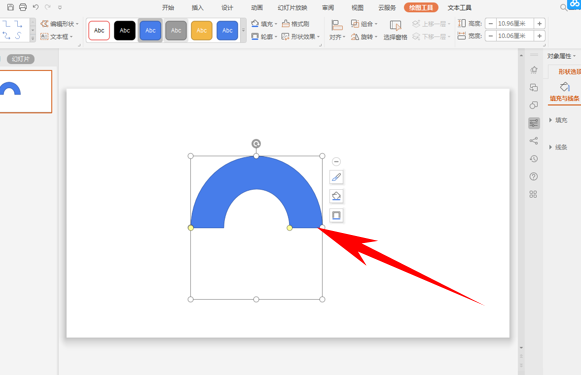The width and height of the screenshot is (581, 375).
Task: Expand the line section in the properties panel
Action: coord(558,147)
